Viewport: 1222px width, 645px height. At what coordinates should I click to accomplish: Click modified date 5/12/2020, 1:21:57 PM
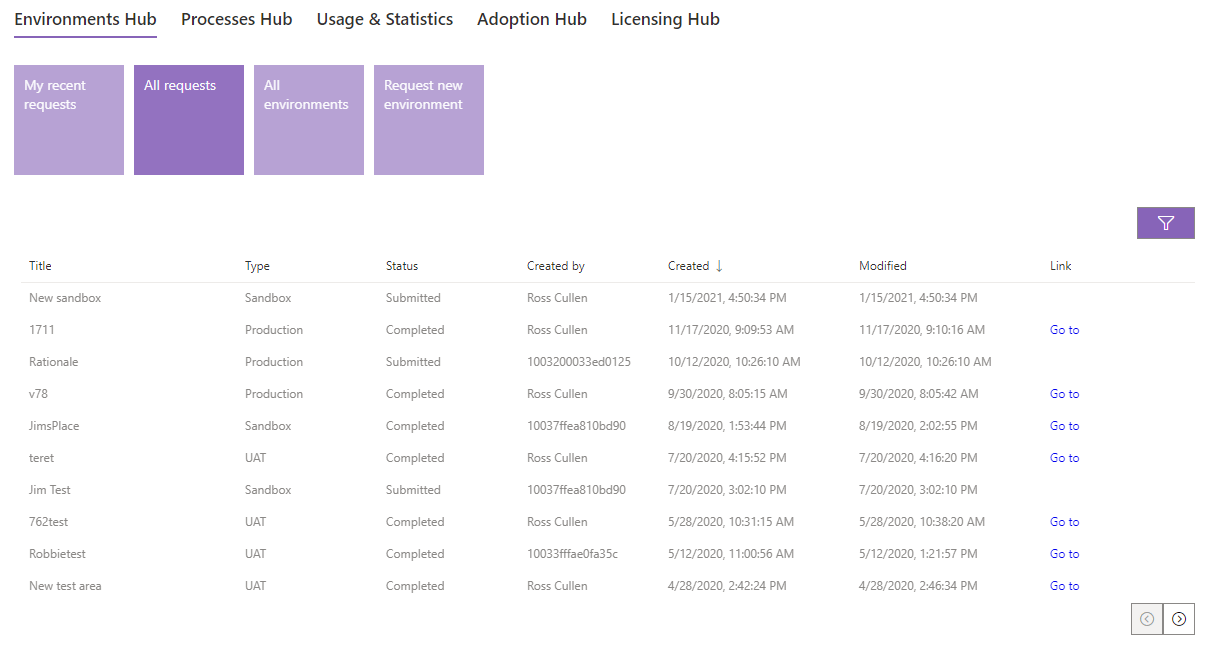[918, 554]
